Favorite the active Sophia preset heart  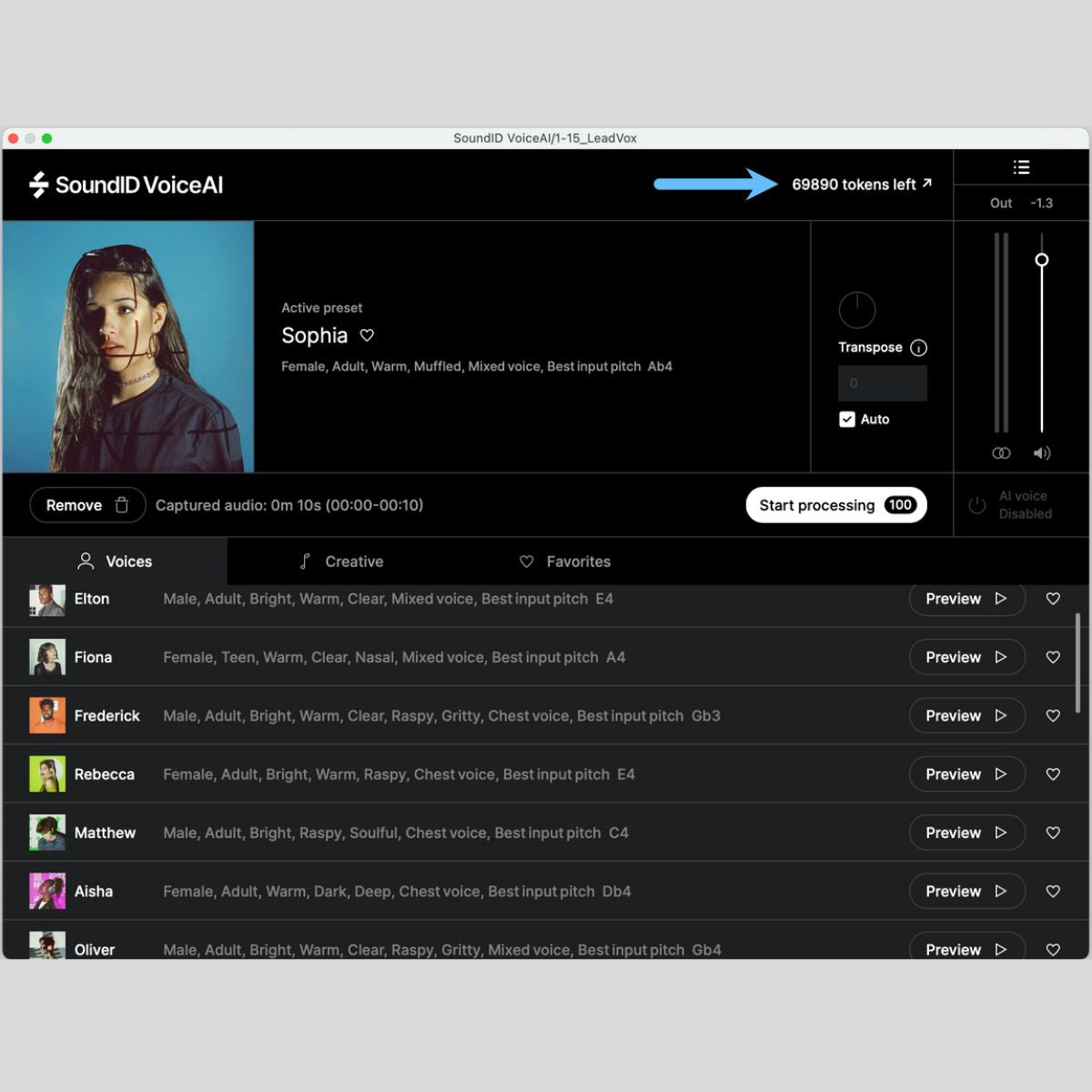[x=367, y=335]
